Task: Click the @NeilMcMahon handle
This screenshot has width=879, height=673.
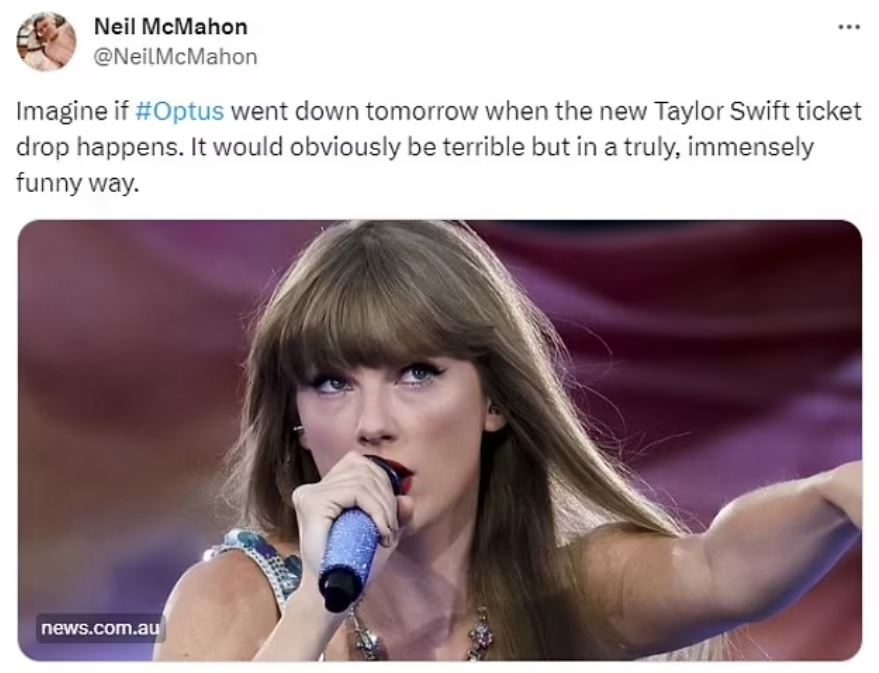Action: [175, 57]
